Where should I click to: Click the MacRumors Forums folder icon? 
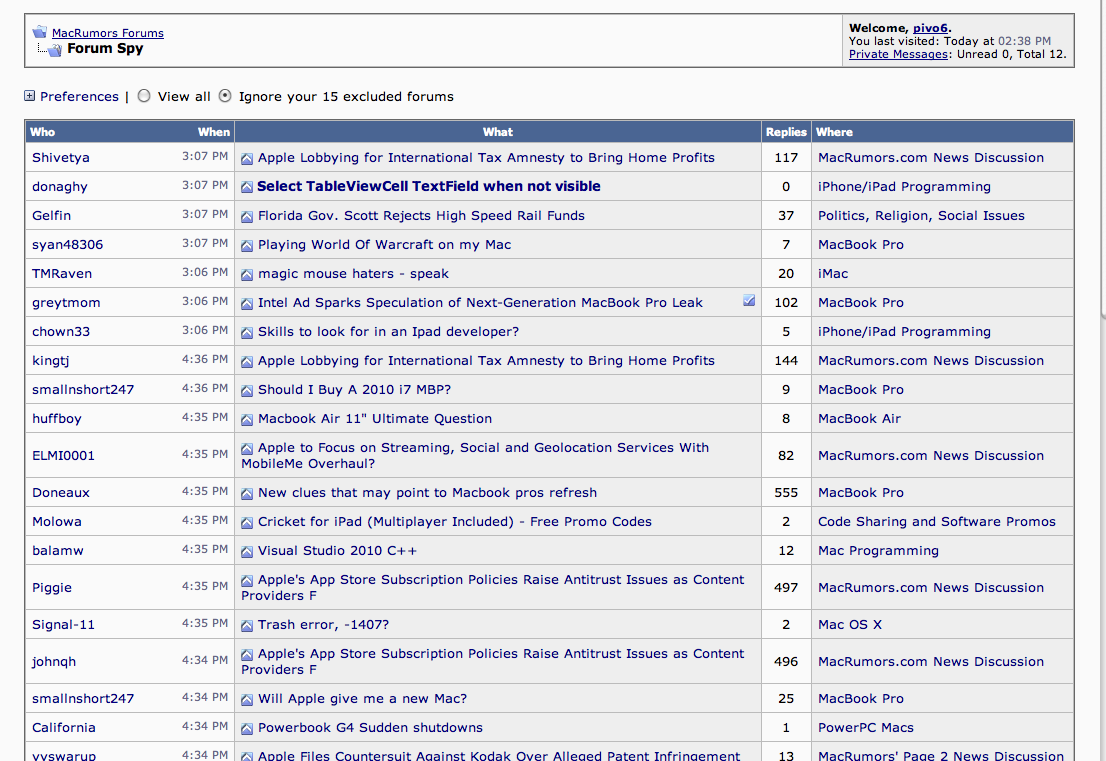(40, 32)
